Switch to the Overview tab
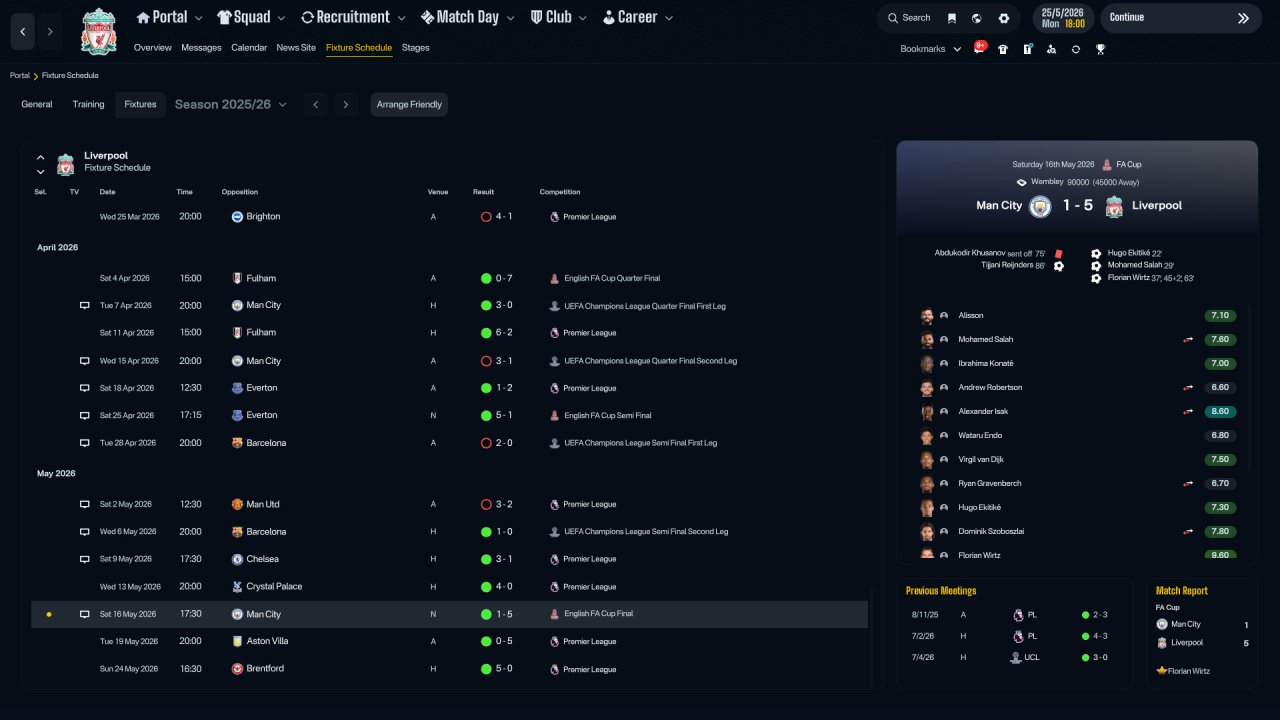 pos(152,48)
